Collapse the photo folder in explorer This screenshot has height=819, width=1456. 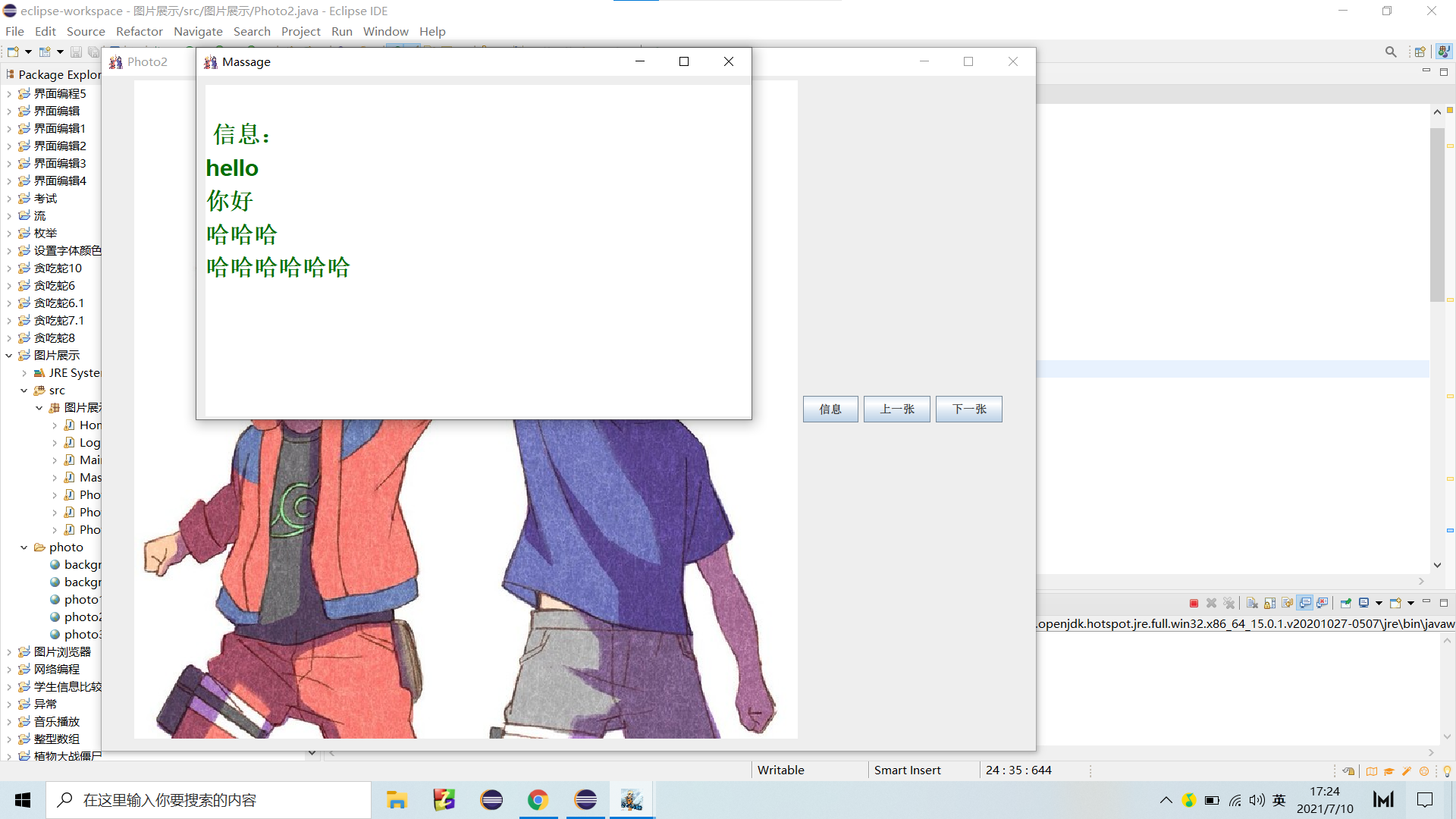[x=24, y=547]
